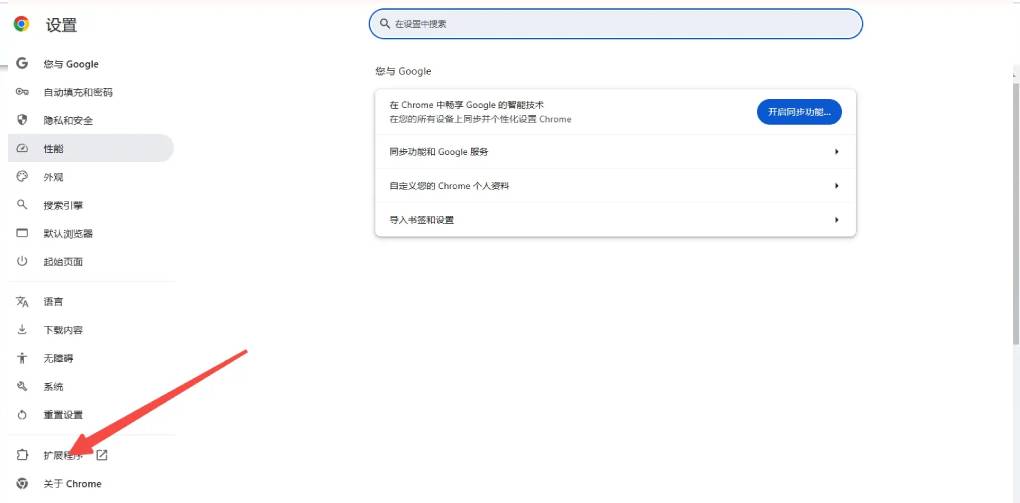Click the shield icon for 隐私和安全
Viewport: 1020px width, 503px height.
tap(22, 120)
